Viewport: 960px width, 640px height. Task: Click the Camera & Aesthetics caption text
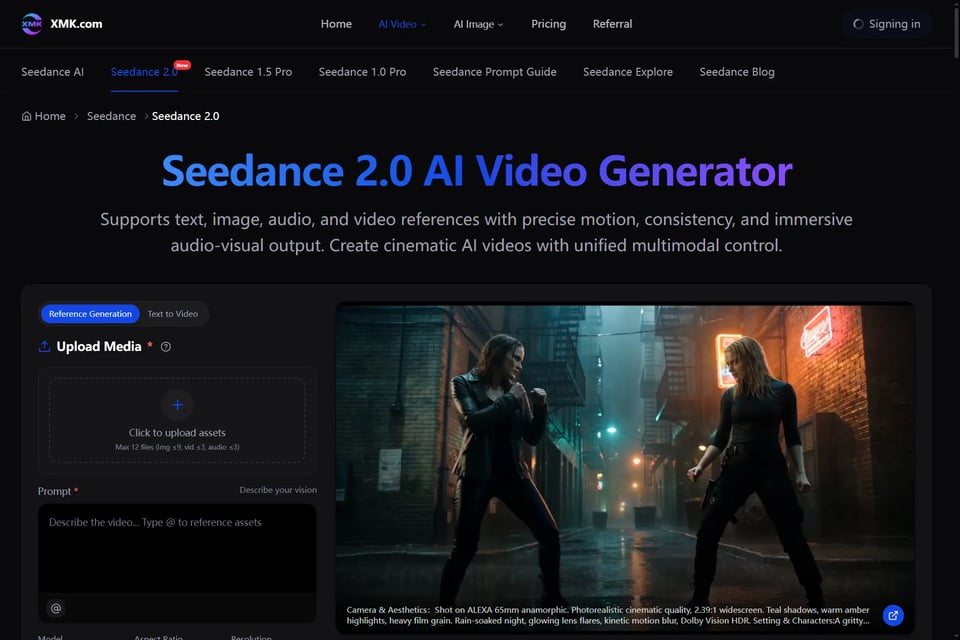pos(608,615)
